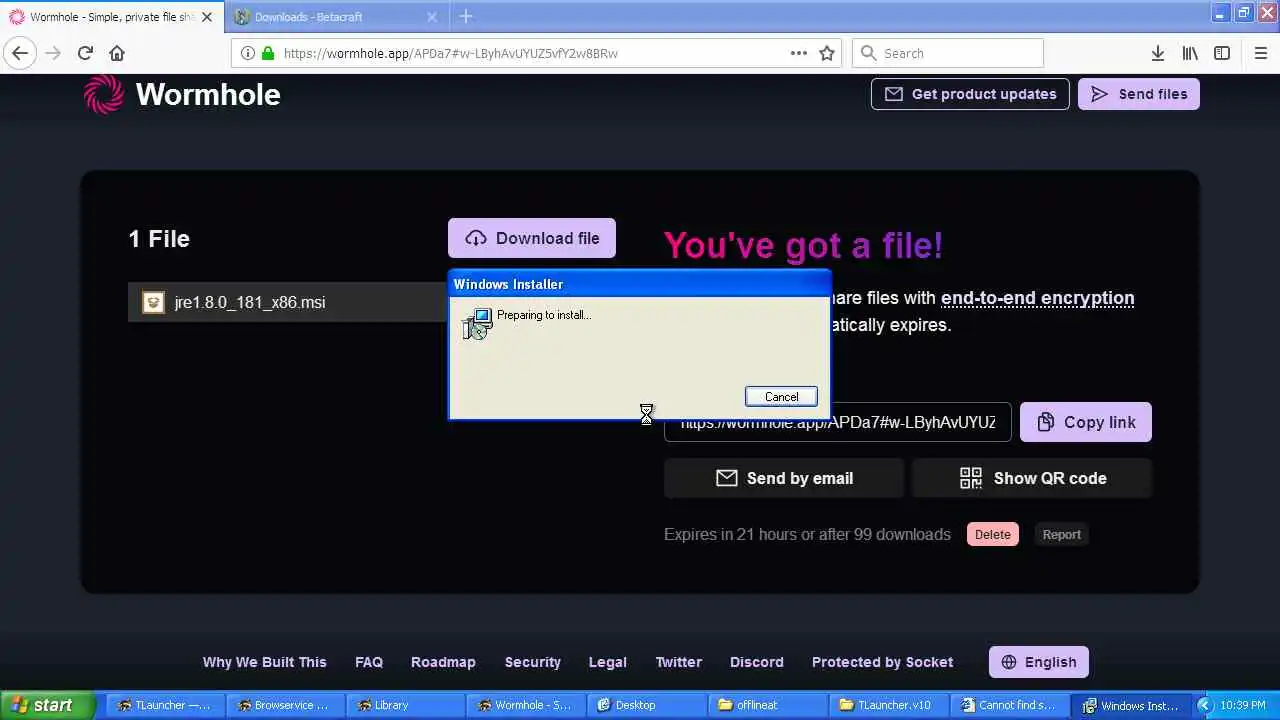Click the Send files button
Image resolution: width=1280 pixels, height=720 pixels.
pos(1138,94)
